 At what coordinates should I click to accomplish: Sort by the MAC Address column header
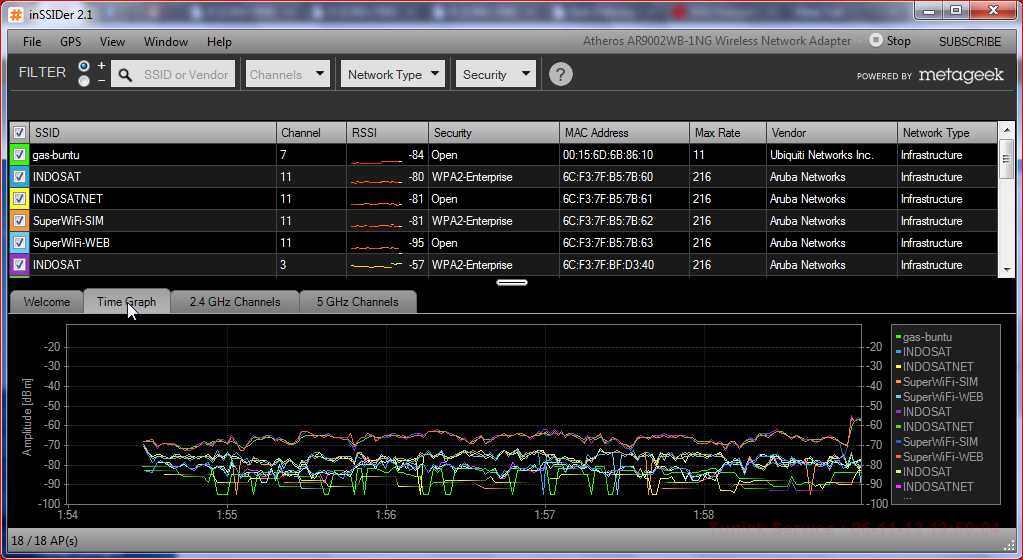pyautogui.click(x=624, y=132)
